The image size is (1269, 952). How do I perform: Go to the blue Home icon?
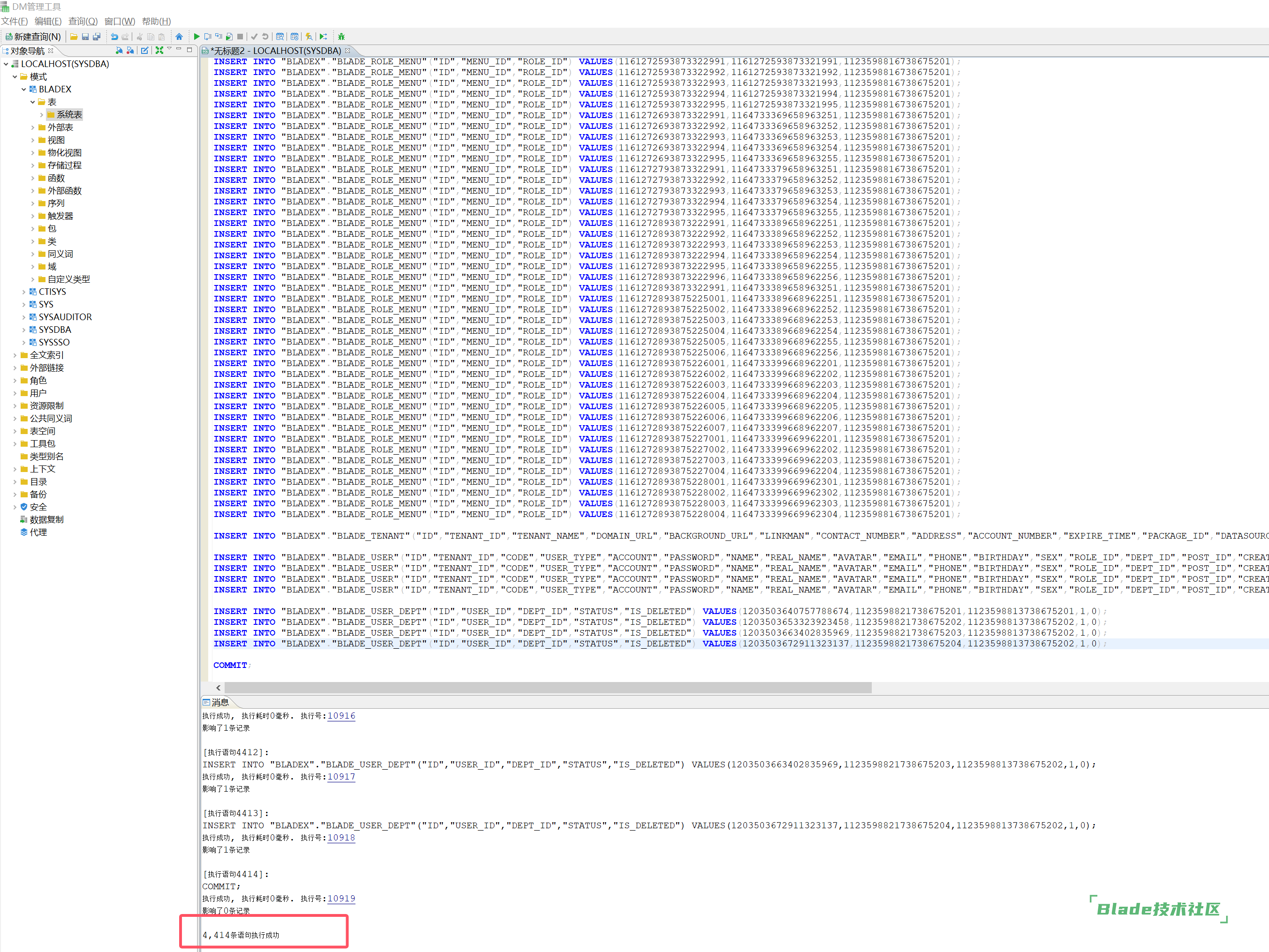179,37
